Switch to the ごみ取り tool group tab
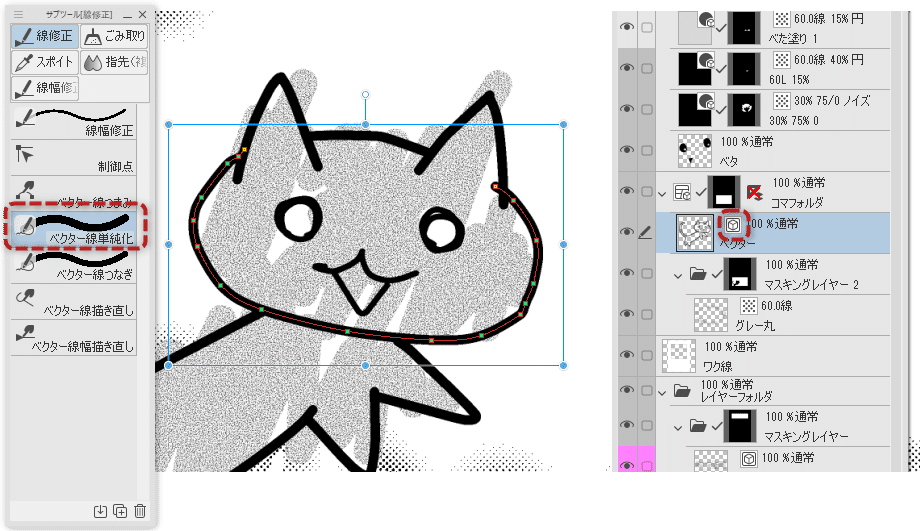920x531 pixels. pos(114,36)
